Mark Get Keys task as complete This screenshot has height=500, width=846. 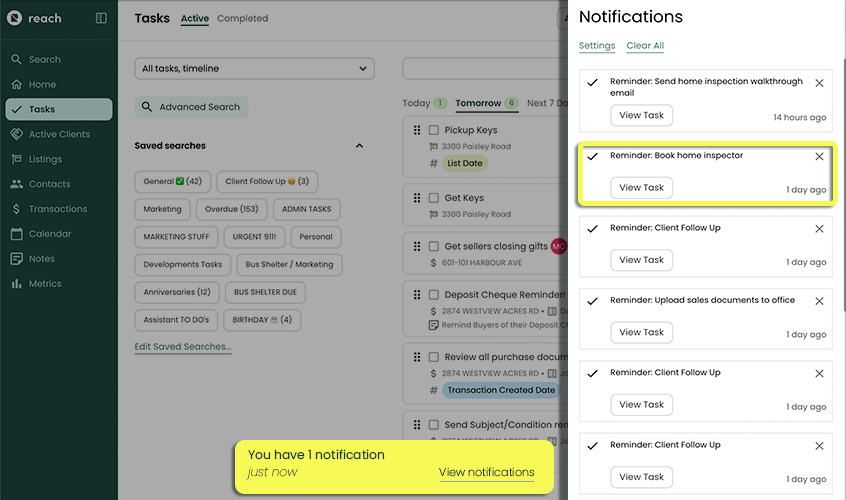[434, 198]
